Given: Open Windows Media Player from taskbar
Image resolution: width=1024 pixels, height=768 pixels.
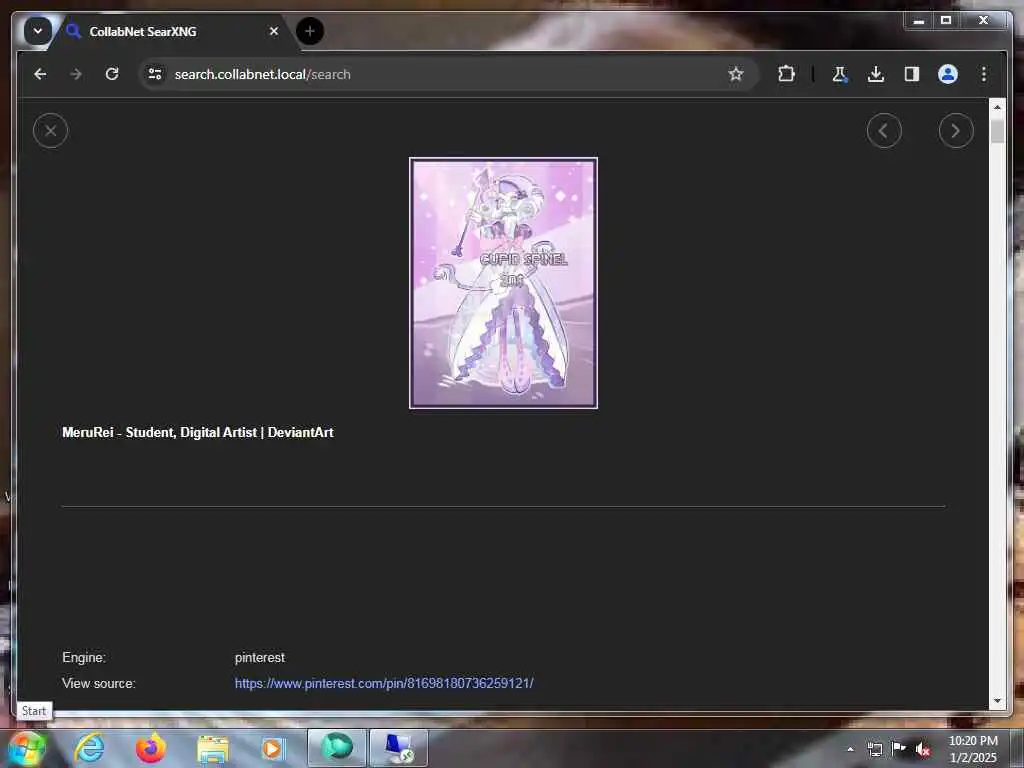Looking at the screenshot, I should [x=272, y=748].
